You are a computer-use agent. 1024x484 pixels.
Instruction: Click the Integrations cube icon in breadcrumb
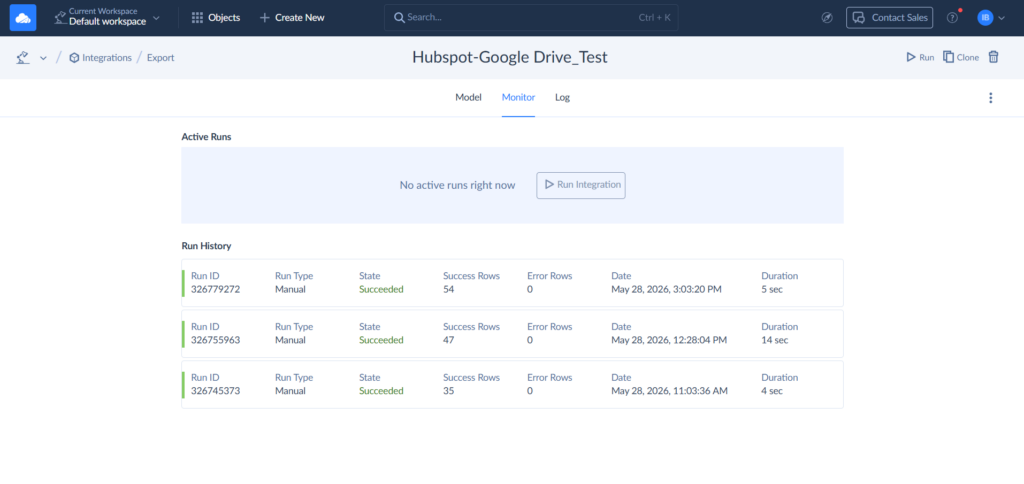[x=74, y=57]
